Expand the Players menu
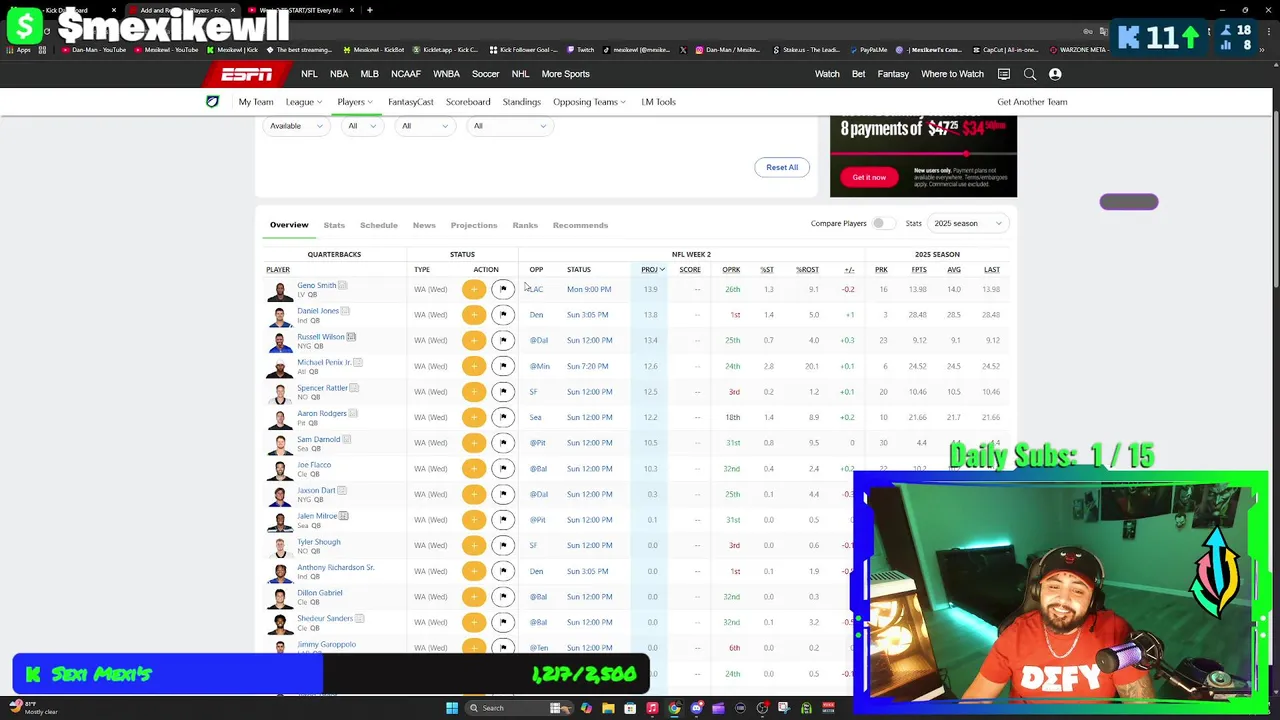 click(x=355, y=102)
